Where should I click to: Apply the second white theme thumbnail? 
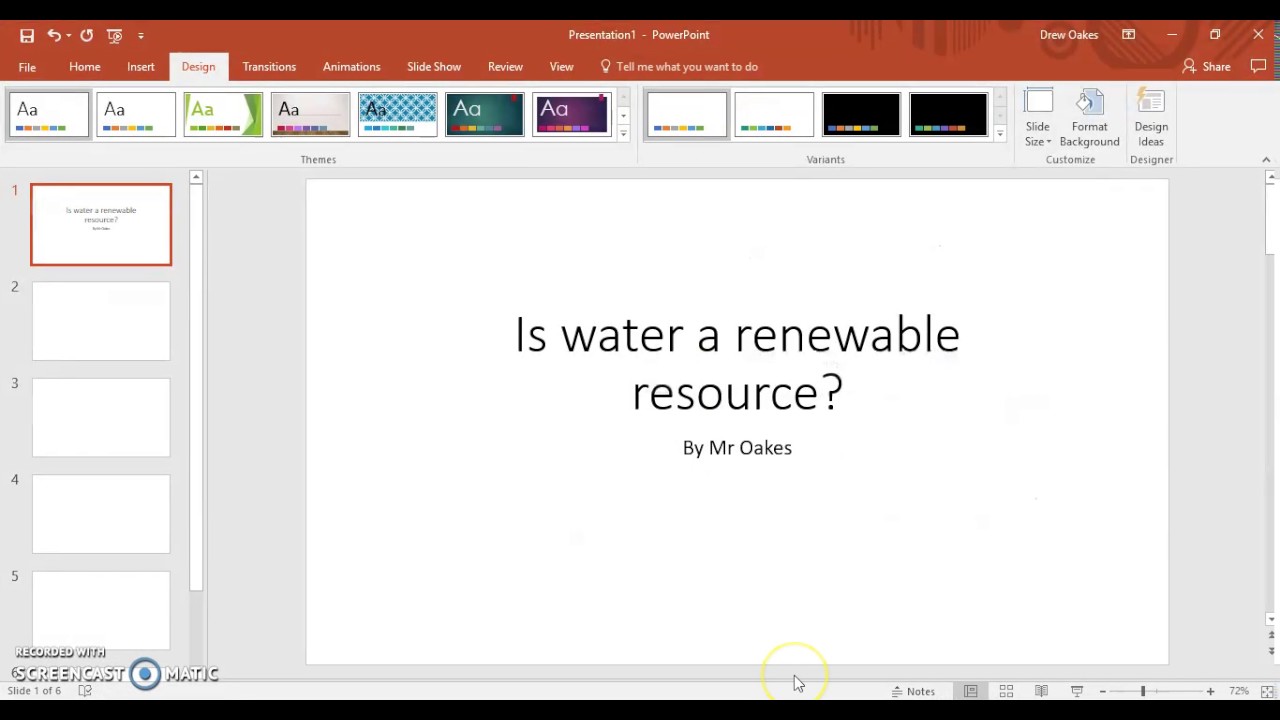136,115
